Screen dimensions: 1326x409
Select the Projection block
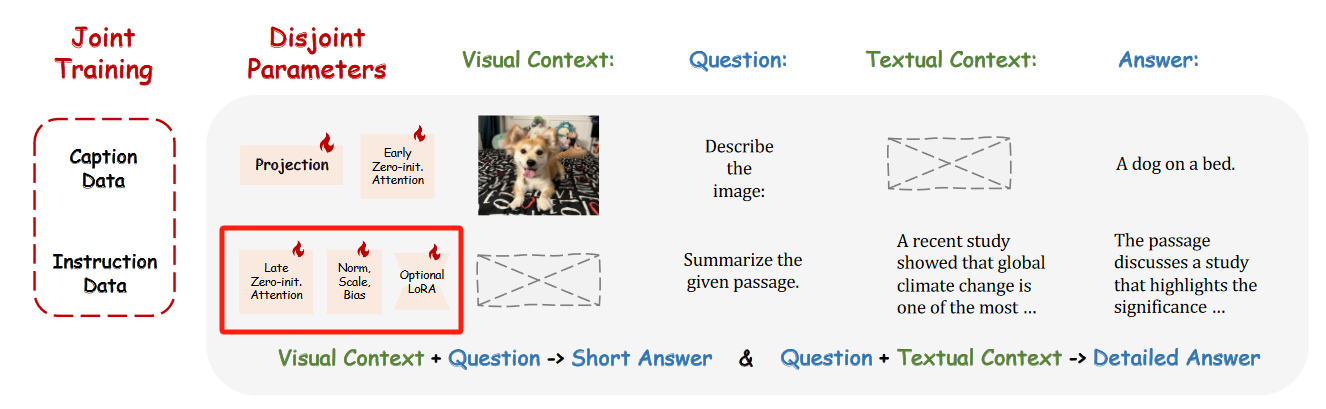pyautogui.click(x=291, y=165)
